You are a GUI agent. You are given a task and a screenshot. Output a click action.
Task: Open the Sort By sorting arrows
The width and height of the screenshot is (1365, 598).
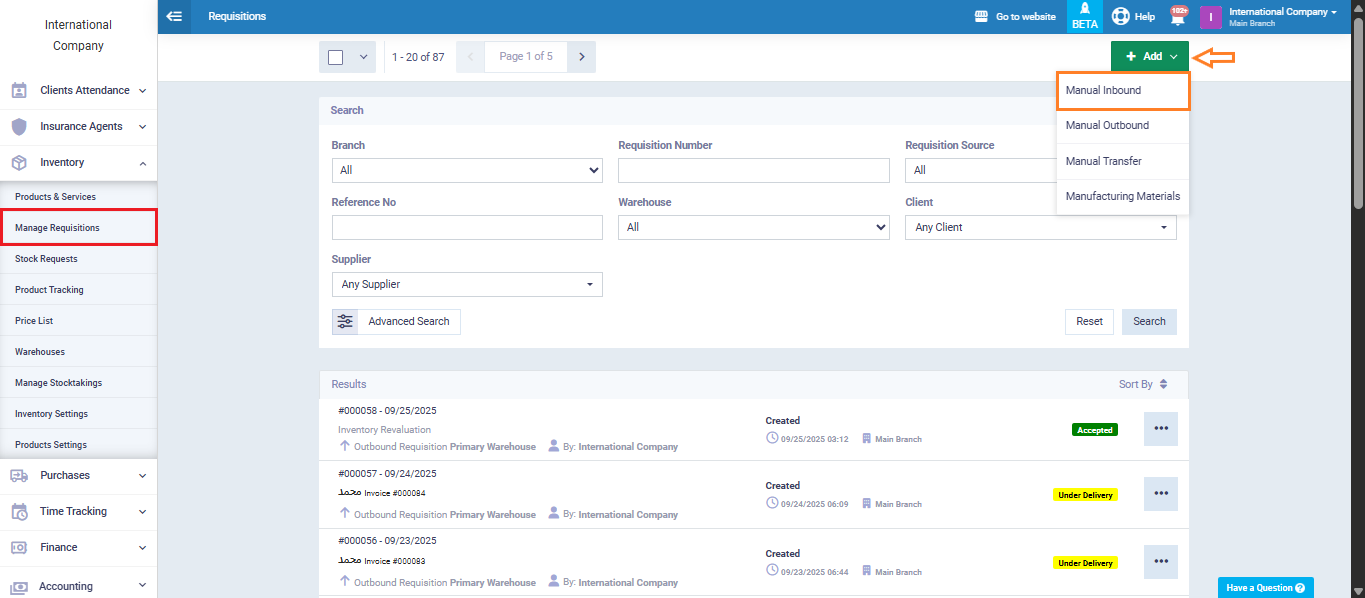1163,384
